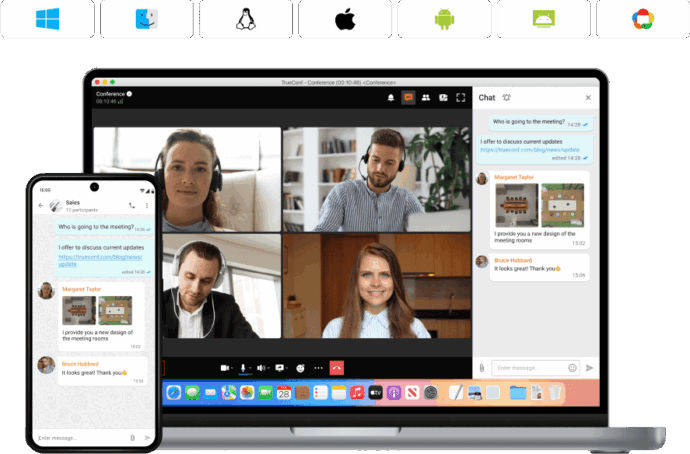The width and height of the screenshot is (690, 454).
Task: Start screen sharing
Action: tap(279, 368)
